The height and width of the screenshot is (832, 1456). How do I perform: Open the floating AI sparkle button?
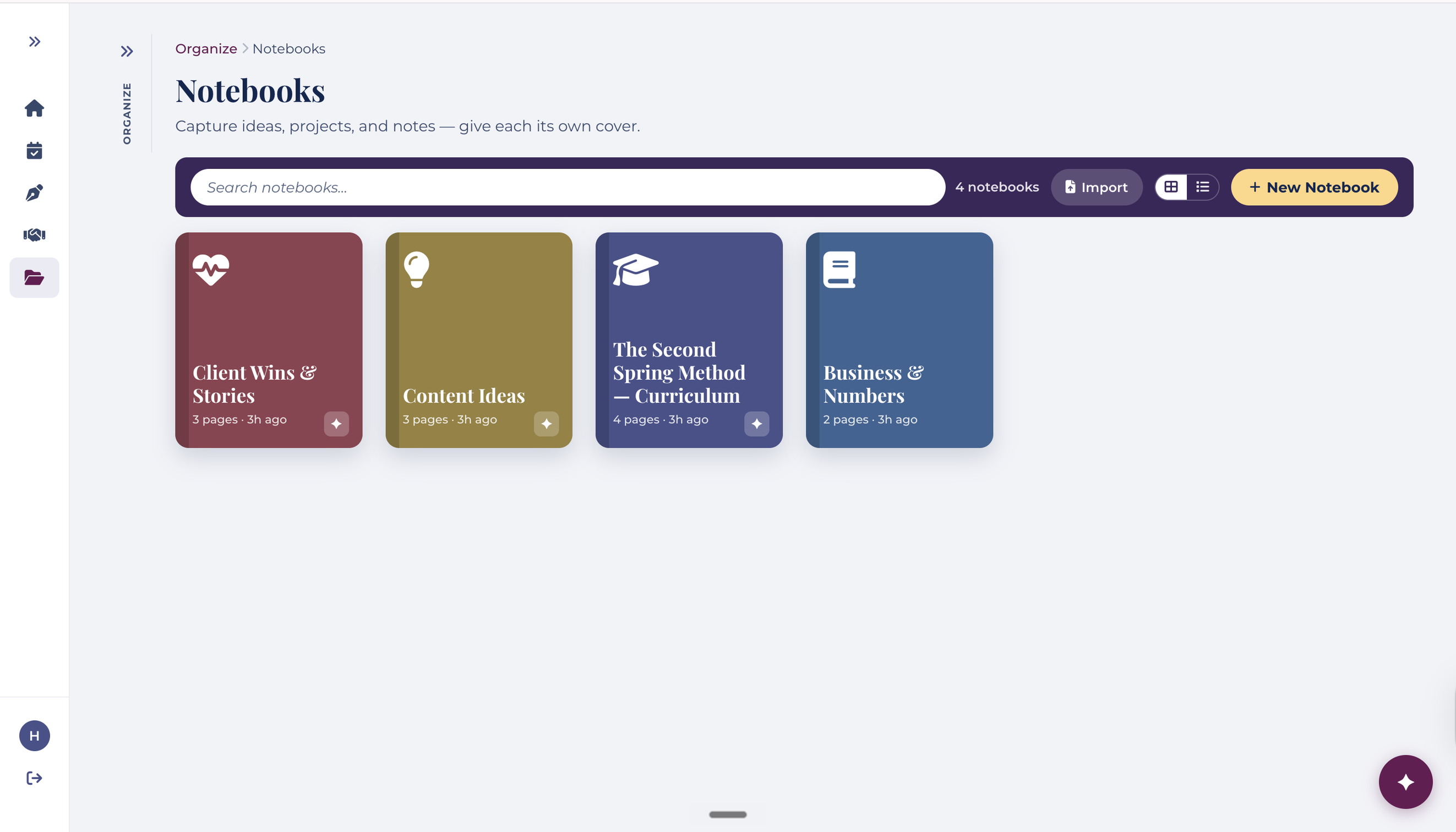tap(1406, 781)
